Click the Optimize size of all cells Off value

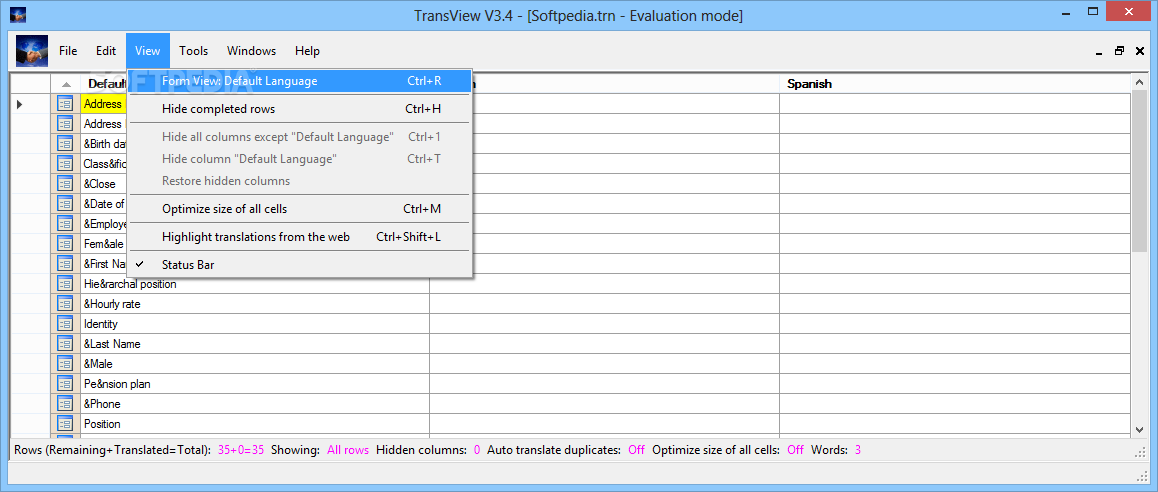[795, 450]
